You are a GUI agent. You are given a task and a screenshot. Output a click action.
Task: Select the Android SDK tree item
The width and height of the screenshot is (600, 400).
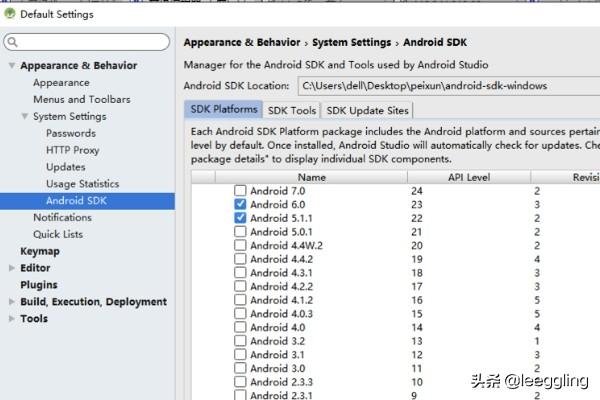(x=87, y=201)
